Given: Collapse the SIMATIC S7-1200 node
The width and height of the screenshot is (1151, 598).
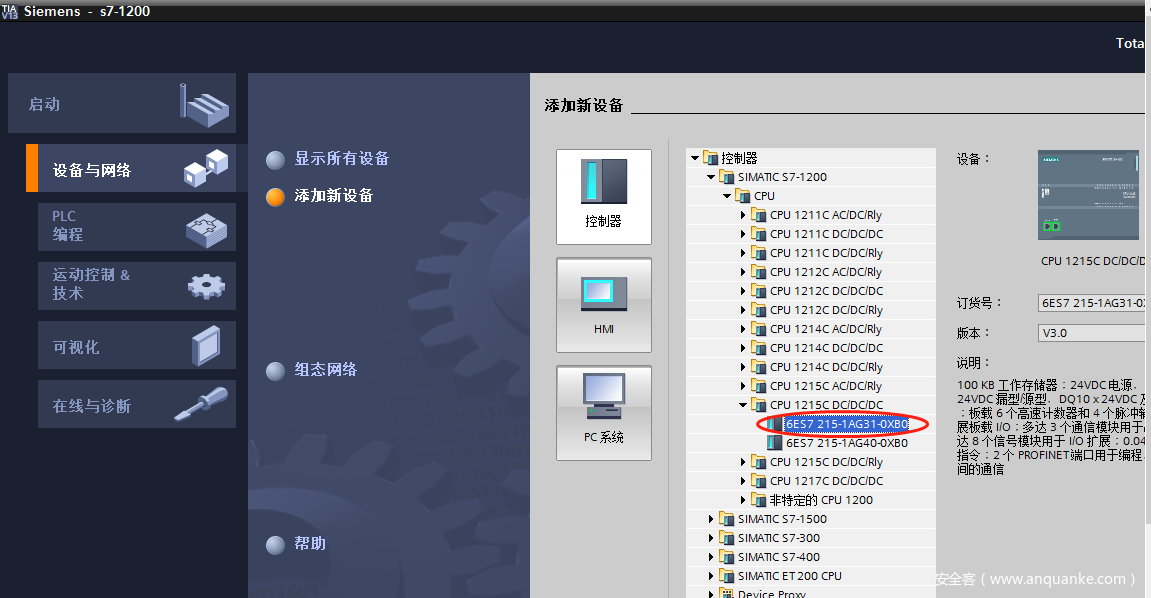Looking at the screenshot, I should tap(711, 177).
